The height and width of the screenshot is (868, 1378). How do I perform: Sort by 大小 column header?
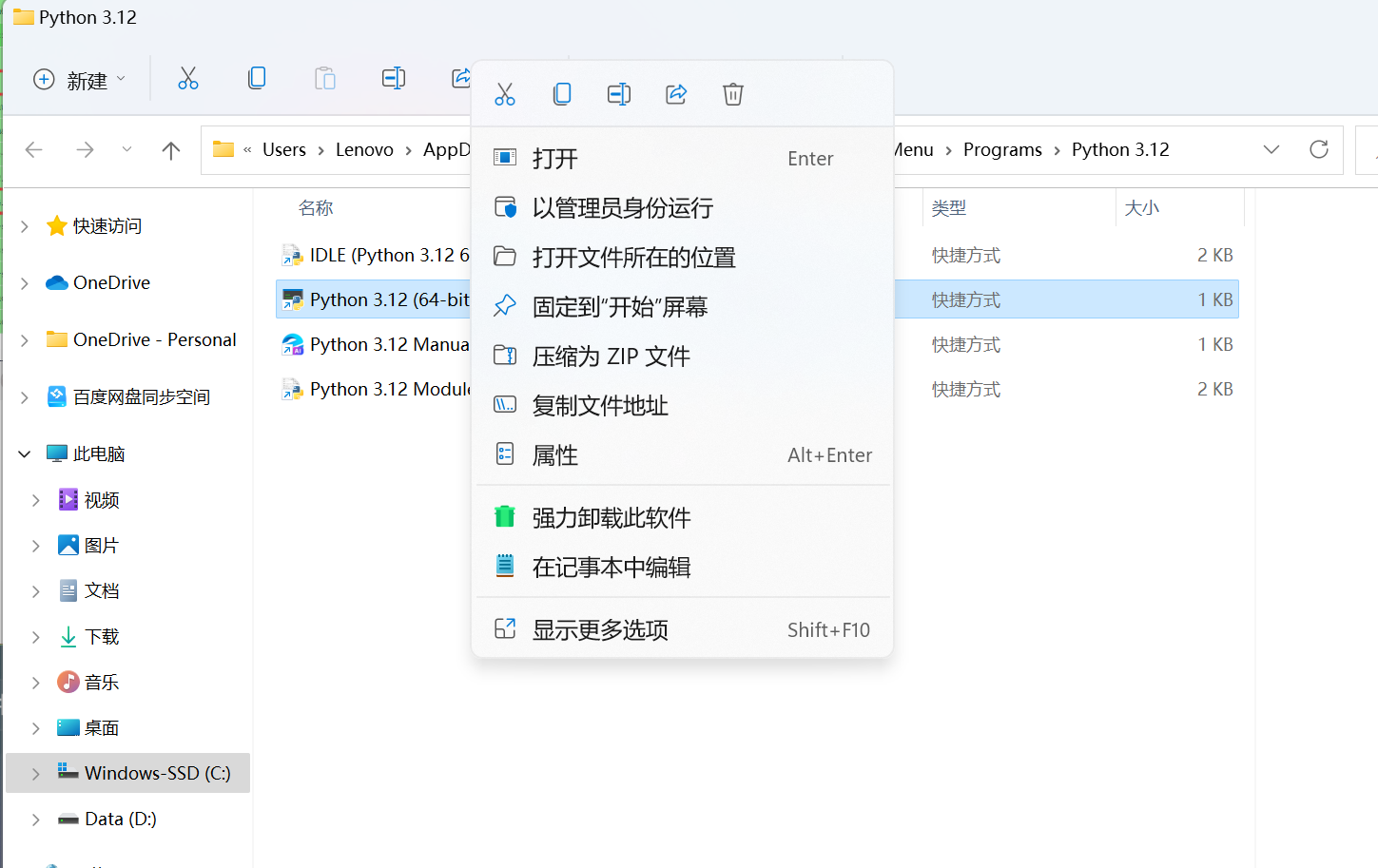tap(1141, 208)
